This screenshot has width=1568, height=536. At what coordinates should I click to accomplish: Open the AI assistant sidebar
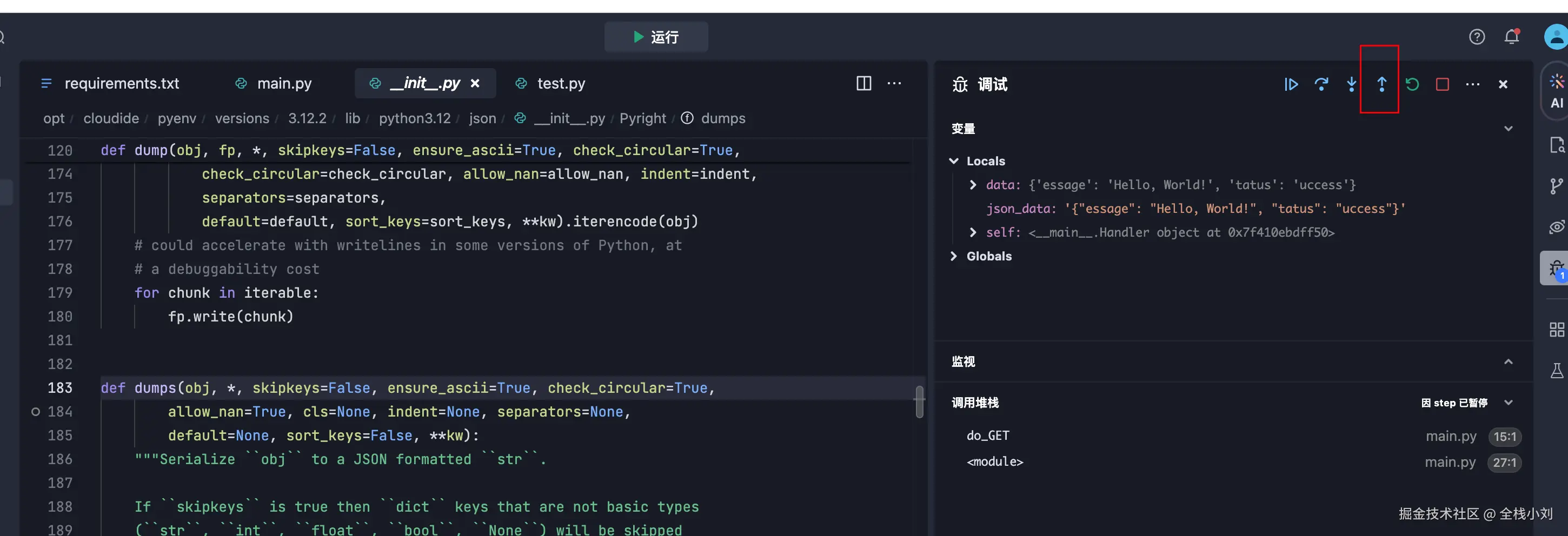point(1557,91)
